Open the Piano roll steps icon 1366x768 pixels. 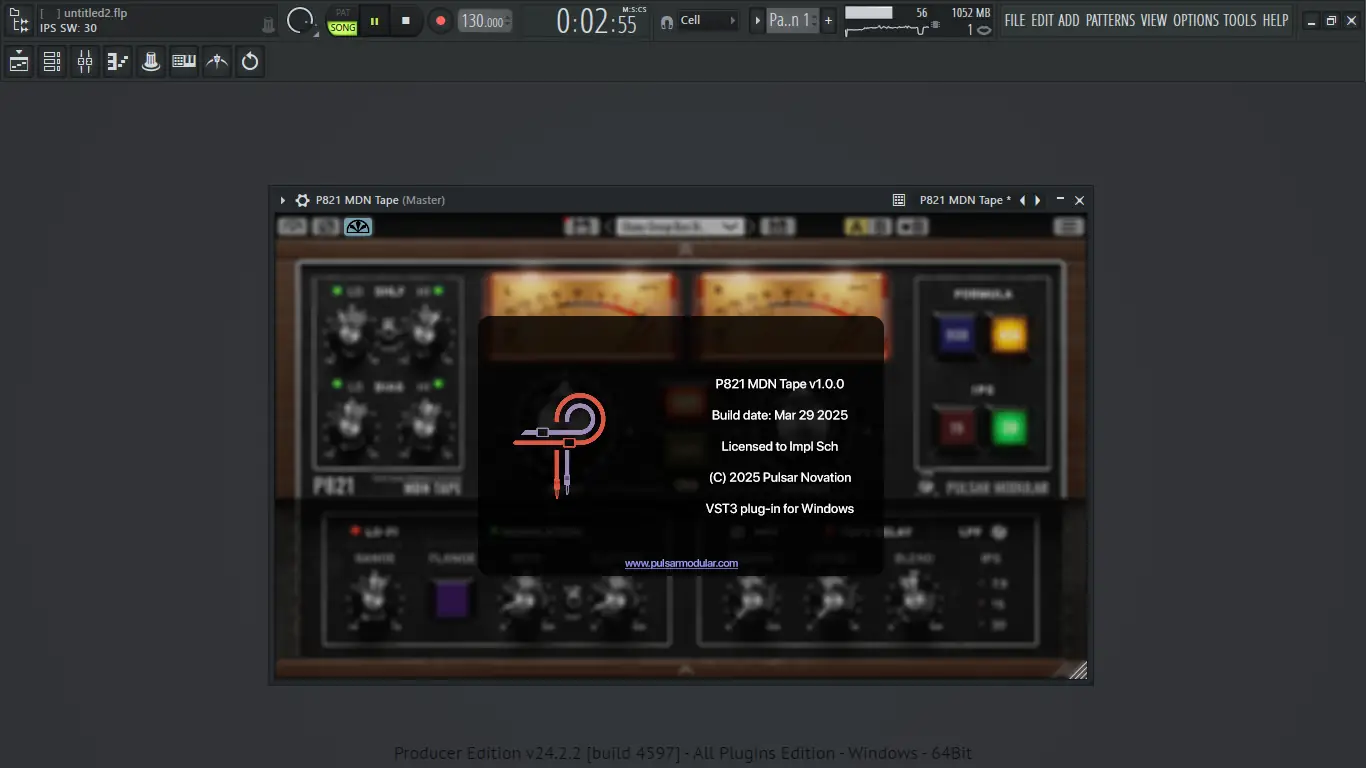tap(118, 62)
